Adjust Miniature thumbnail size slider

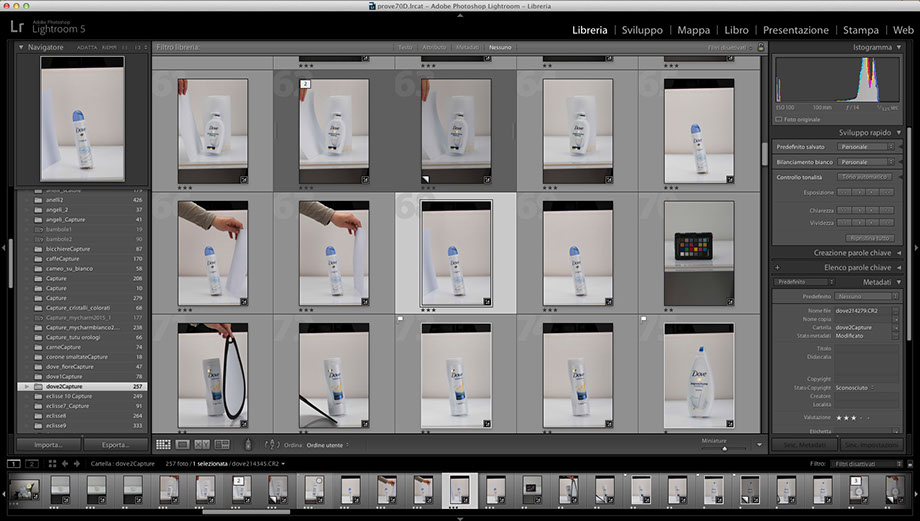[724, 449]
